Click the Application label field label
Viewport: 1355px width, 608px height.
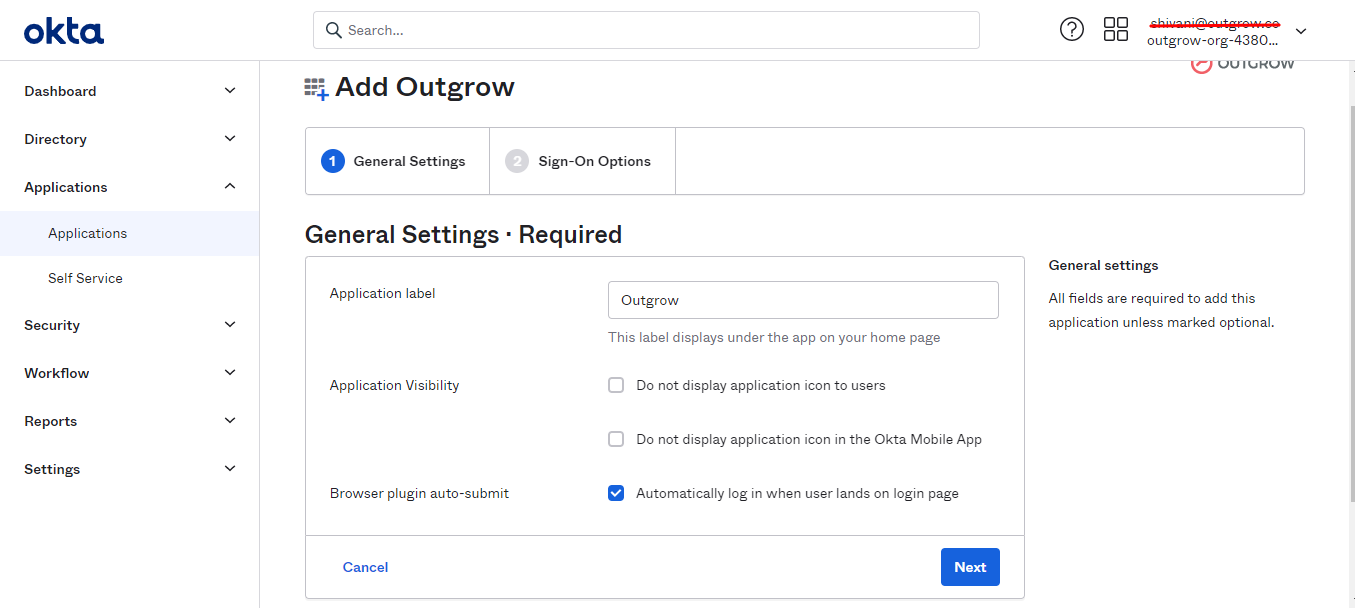382,293
